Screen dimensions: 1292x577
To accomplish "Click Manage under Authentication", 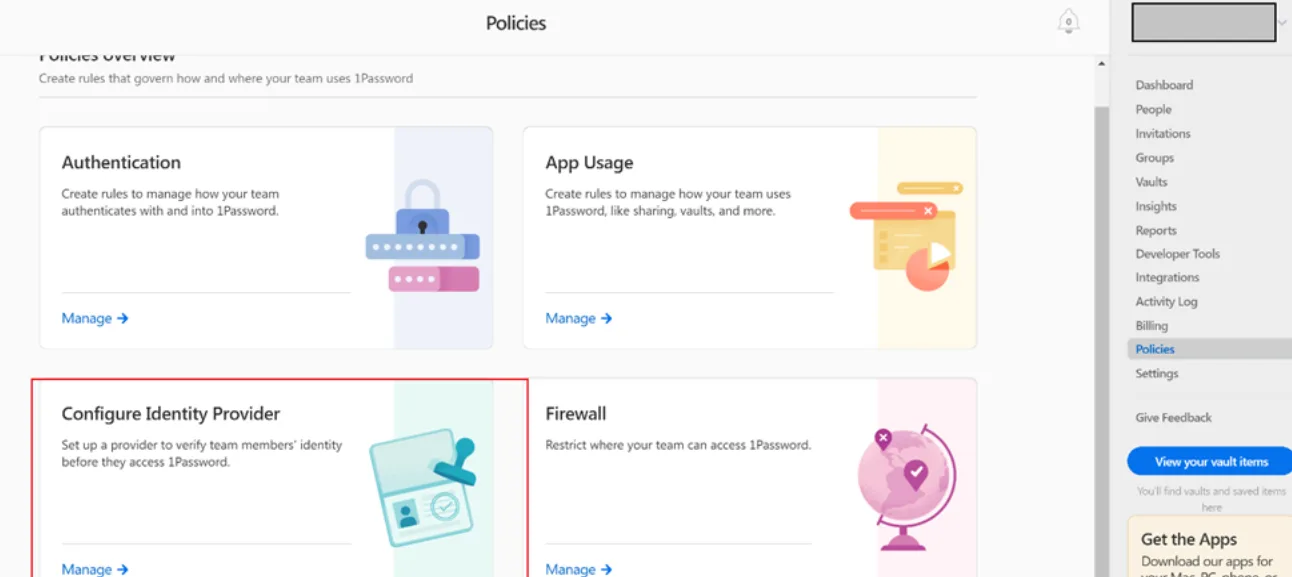I will coord(94,318).
